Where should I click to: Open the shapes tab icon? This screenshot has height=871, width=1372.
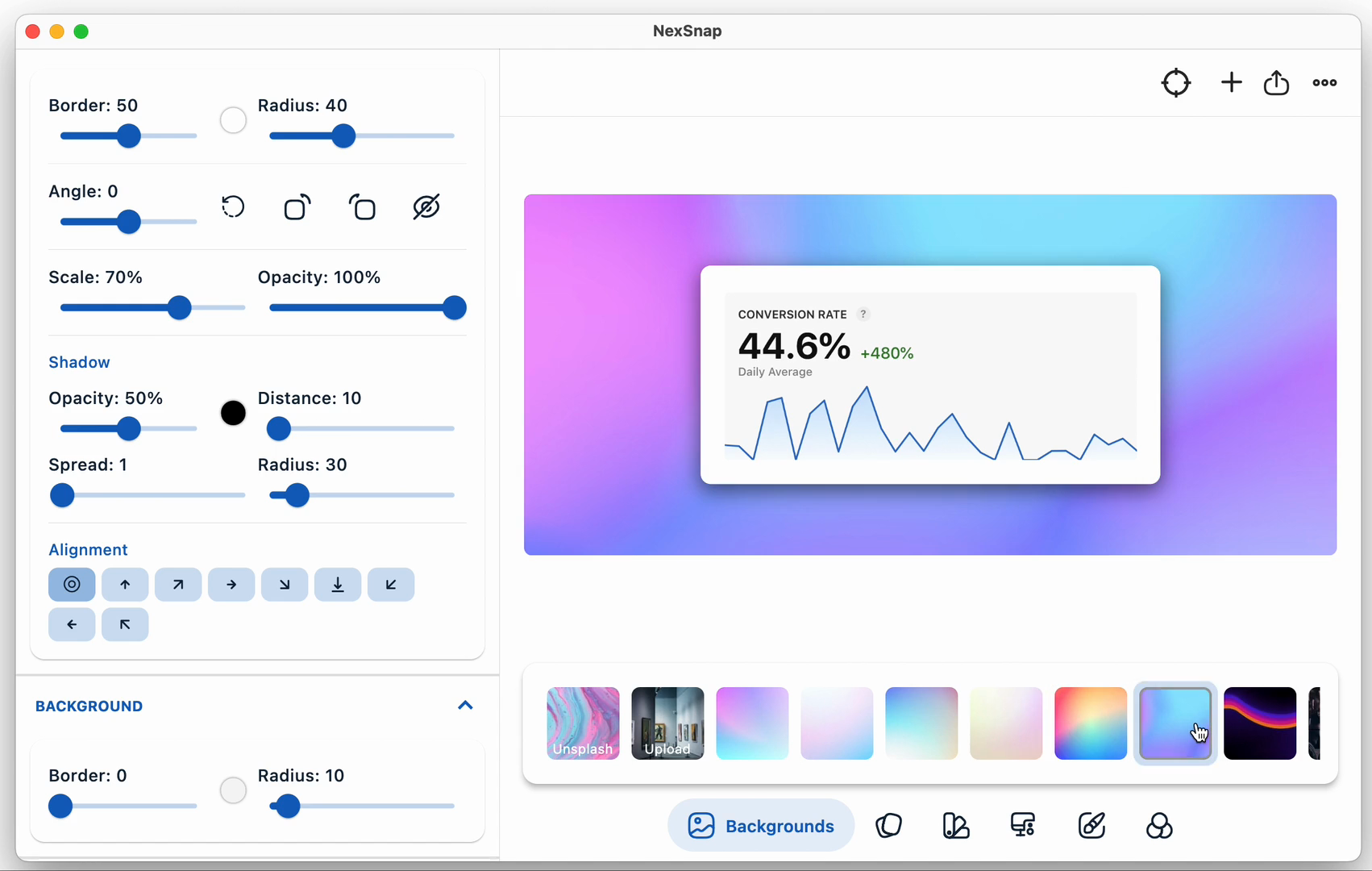point(888,826)
